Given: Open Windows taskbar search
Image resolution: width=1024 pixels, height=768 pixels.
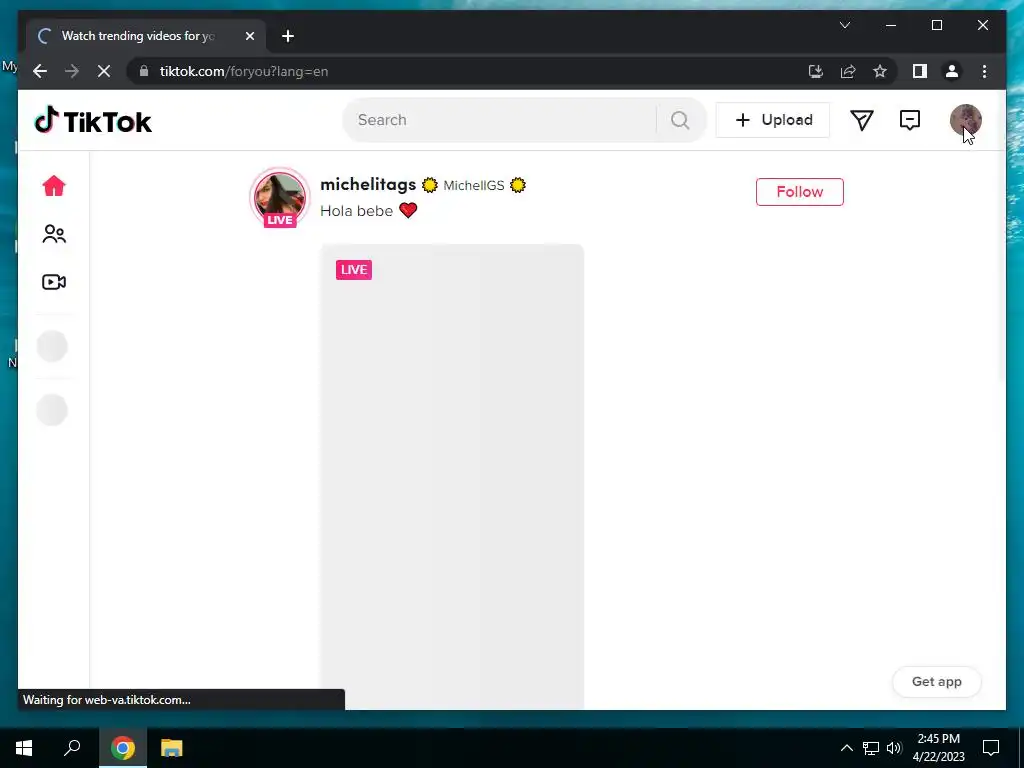Looking at the screenshot, I should (72, 748).
